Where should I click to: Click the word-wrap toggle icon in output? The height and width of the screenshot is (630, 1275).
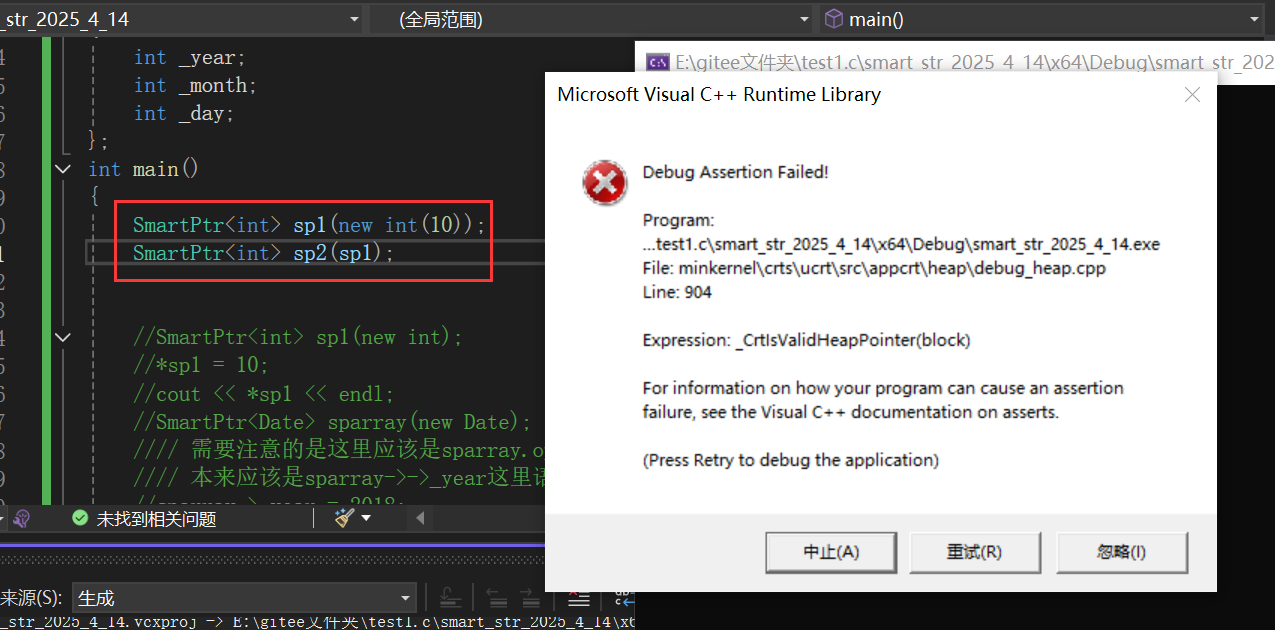click(623, 598)
